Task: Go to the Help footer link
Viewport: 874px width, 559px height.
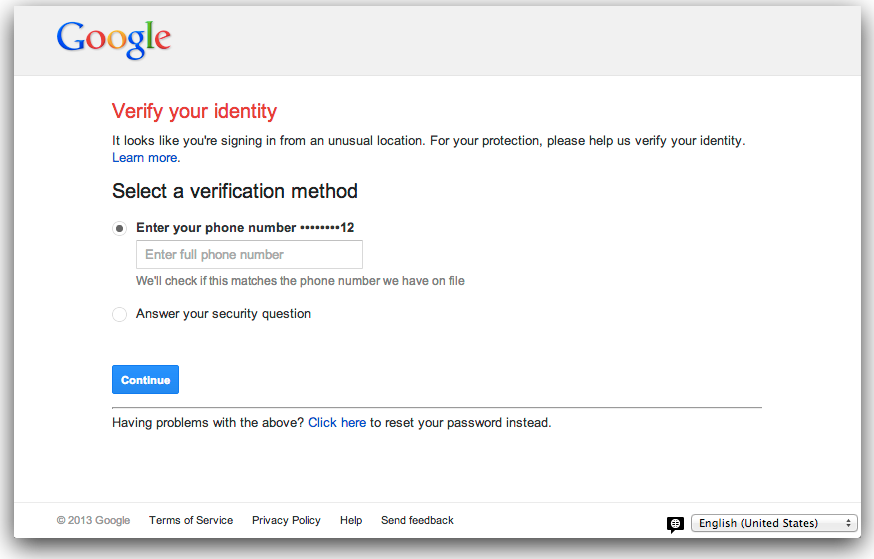Action: [x=351, y=520]
